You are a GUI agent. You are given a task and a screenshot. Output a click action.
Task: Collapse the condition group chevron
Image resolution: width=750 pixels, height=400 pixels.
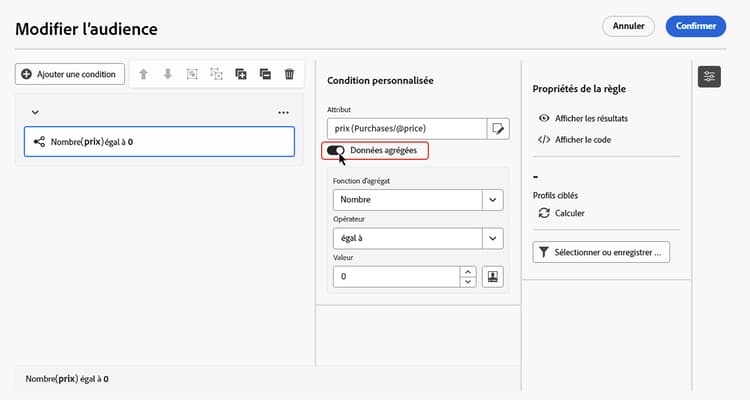(36, 113)
